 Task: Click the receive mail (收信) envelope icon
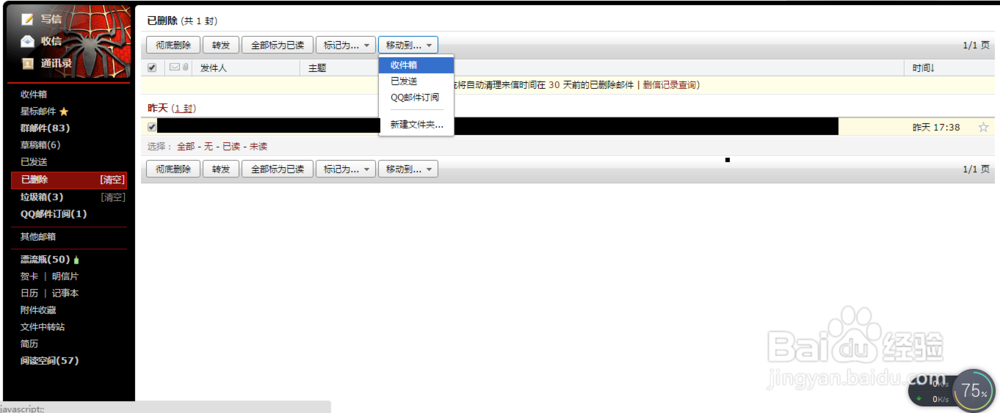point(27,41)
